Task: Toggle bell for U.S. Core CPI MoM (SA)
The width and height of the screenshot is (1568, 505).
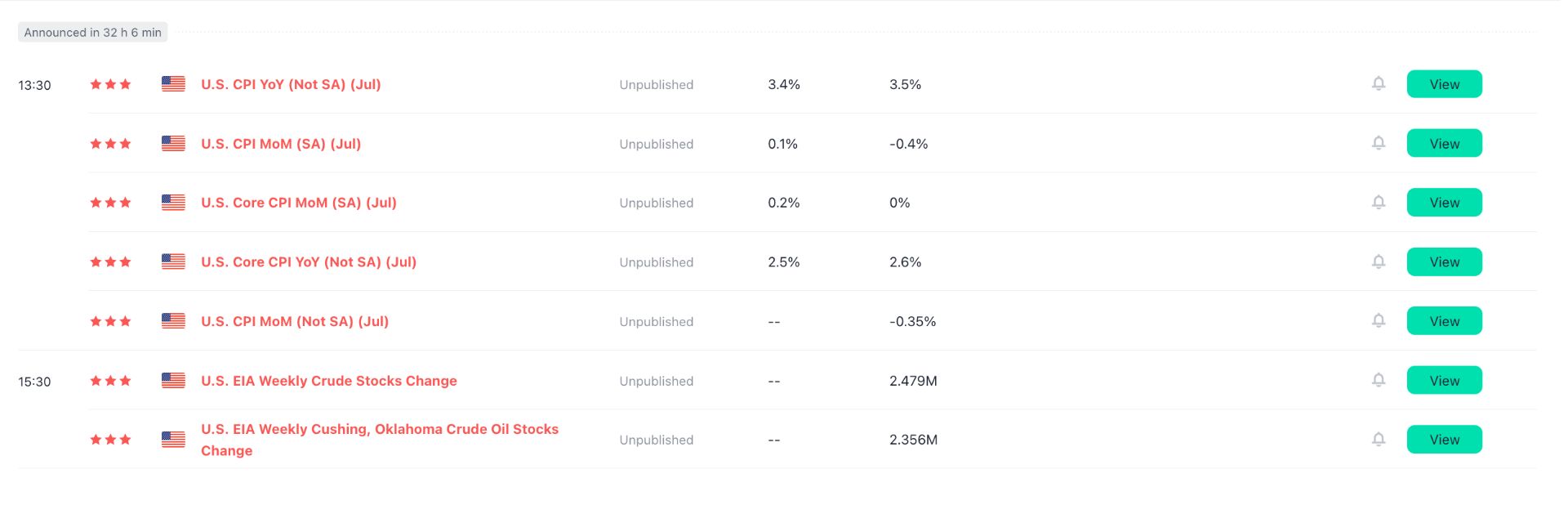Action: click(1379, 202)
